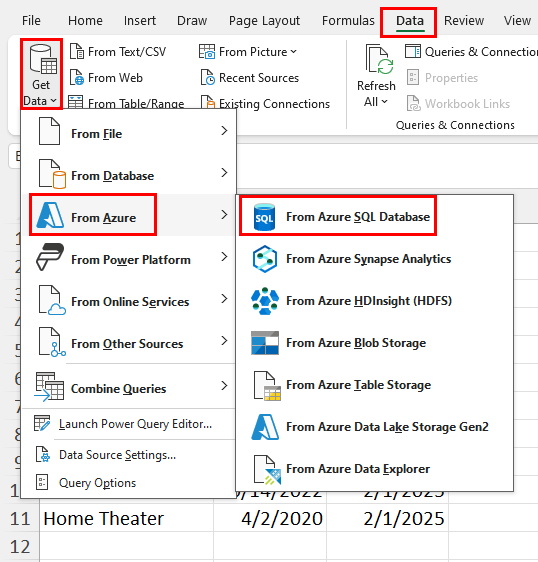The image size is (538, 562).
Task: Switch to the Draw ribbon tab
Action: [192, 21]
